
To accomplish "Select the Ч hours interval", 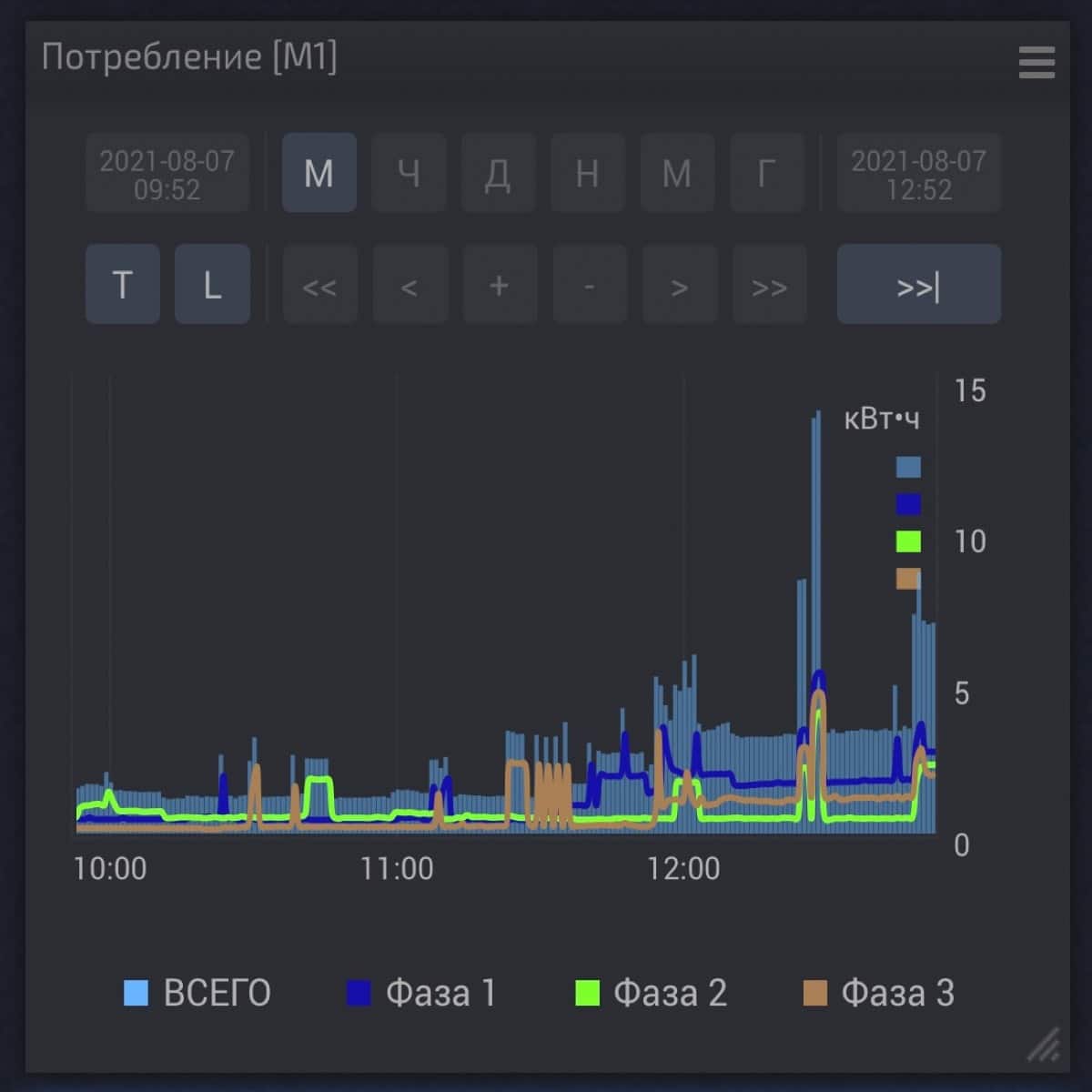I will click(x=409, y=173).
